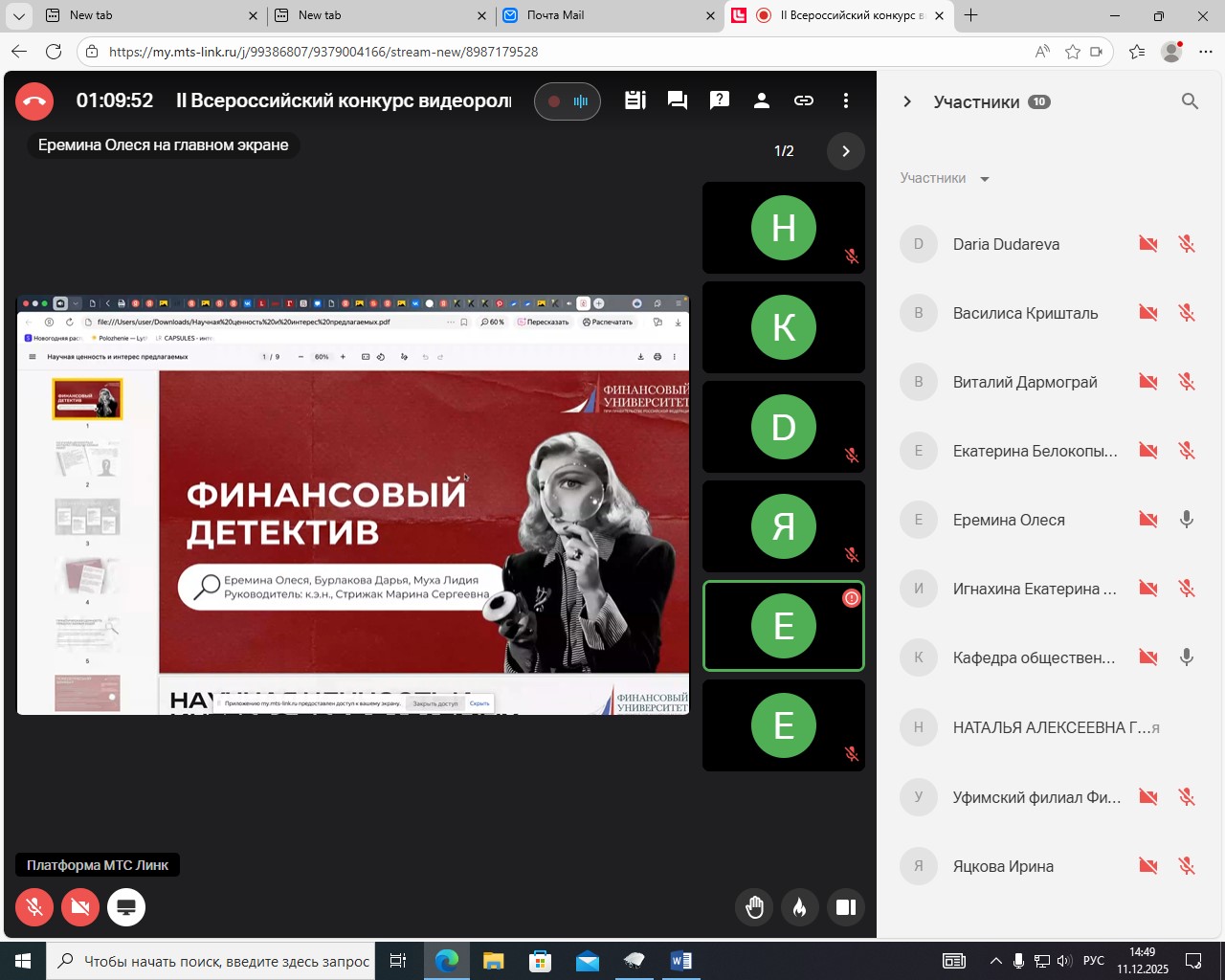
Task: Open the questions icon in meeting toolbar
Action: click(x=720, y=100)
